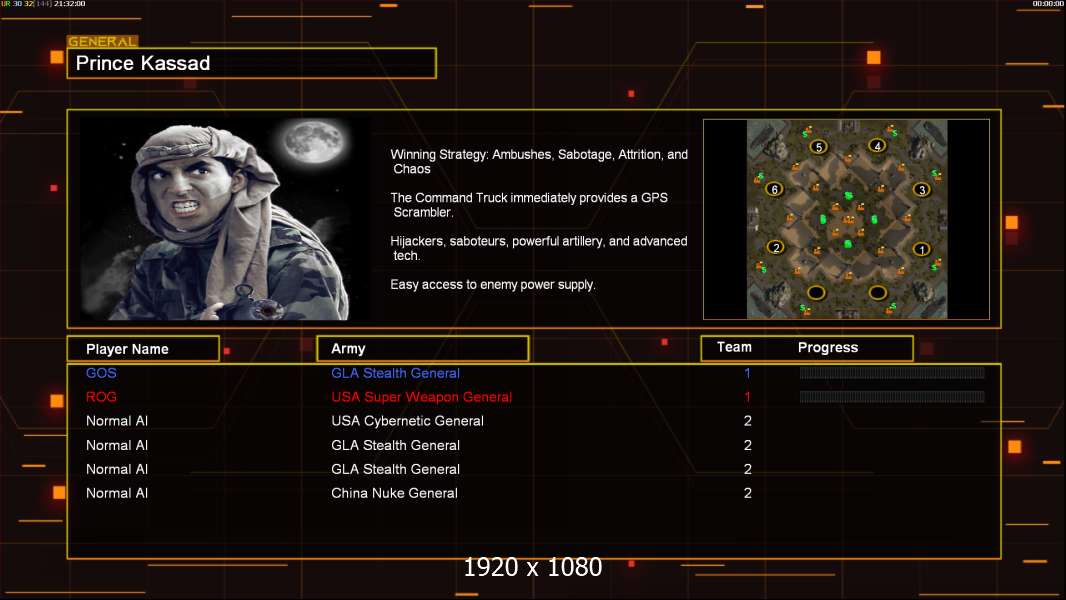The height and width of the screenshot is (600, 1066).
Task: Click the timer readout at top right
Action: (1048, 4)
